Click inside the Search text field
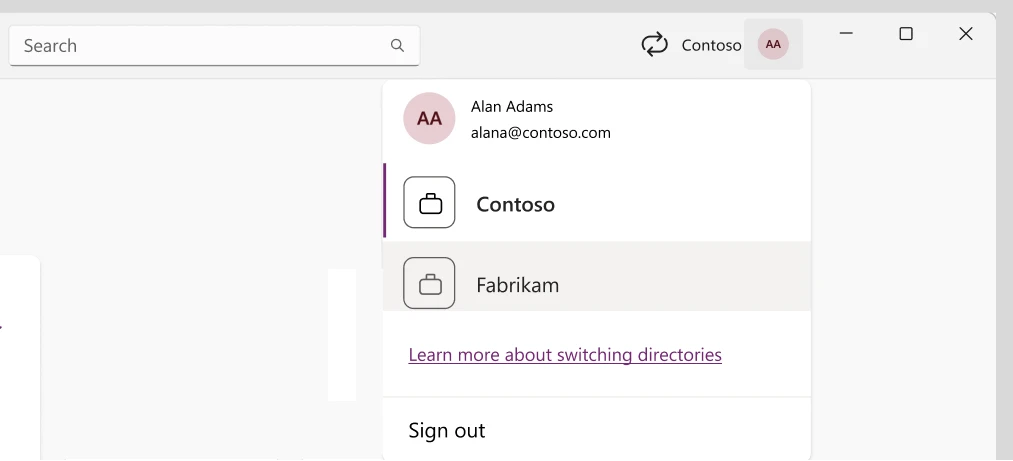The image size is (1013, 461). [200, 45]
